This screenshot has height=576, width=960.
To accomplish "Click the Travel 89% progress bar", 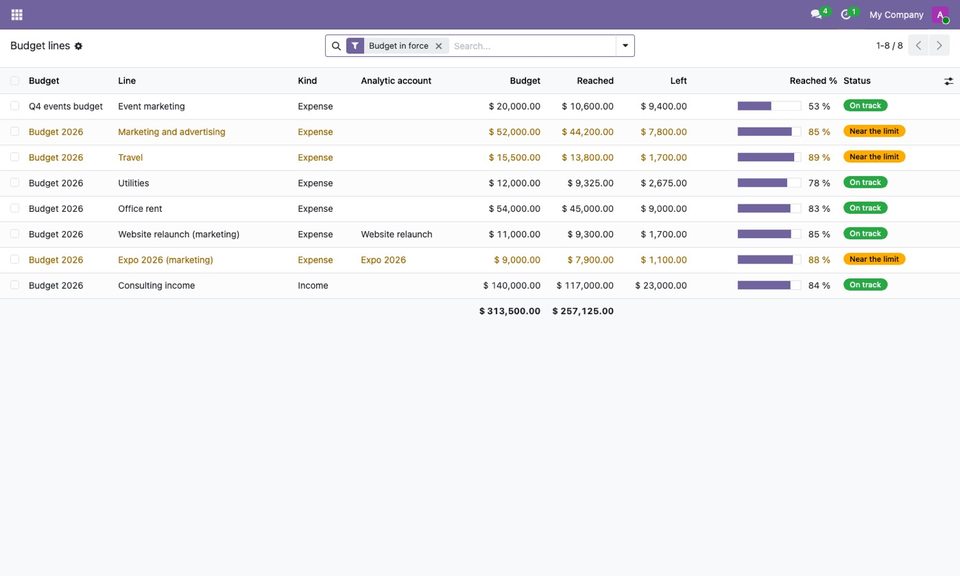I will click(x=769, y=157).
